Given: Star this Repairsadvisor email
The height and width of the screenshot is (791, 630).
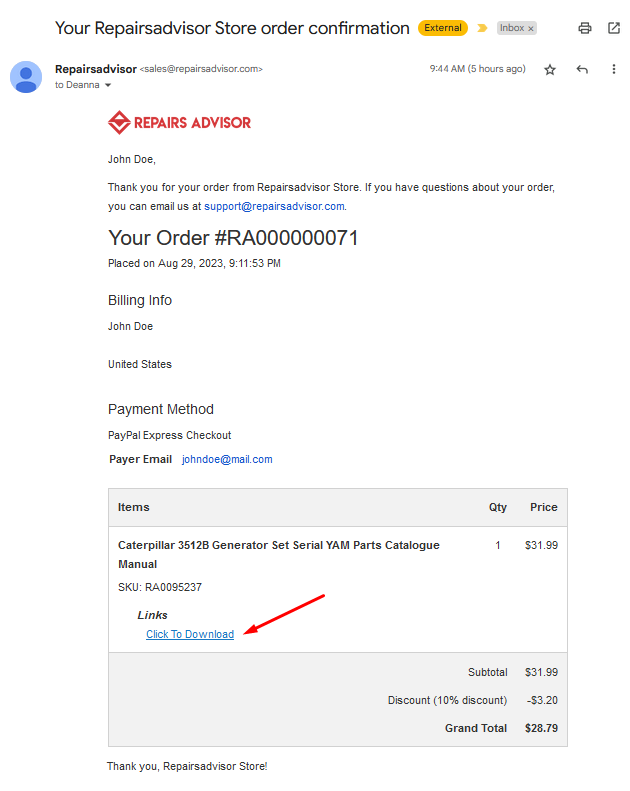Looking at the screenshot, I should point(550,70).
